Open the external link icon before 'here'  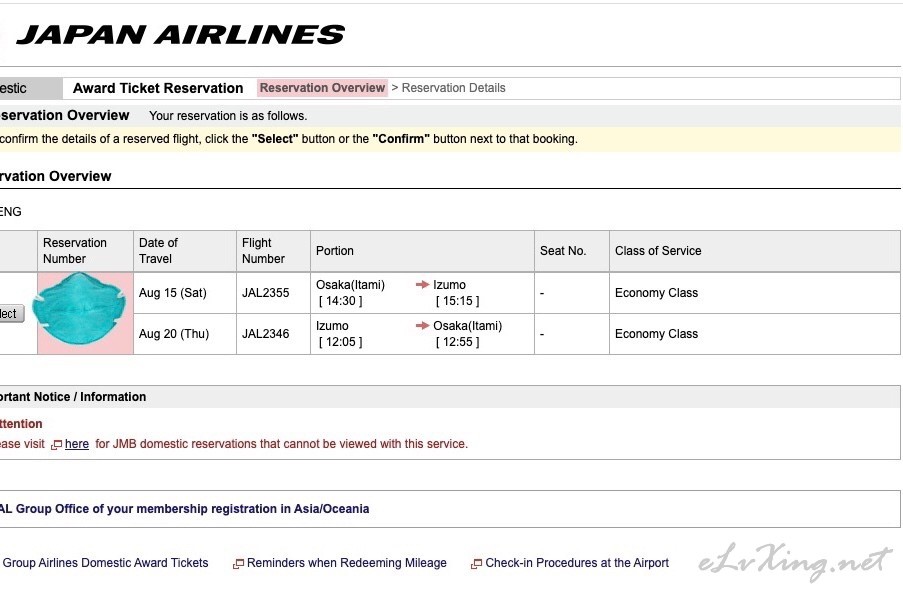pos(57,445)
